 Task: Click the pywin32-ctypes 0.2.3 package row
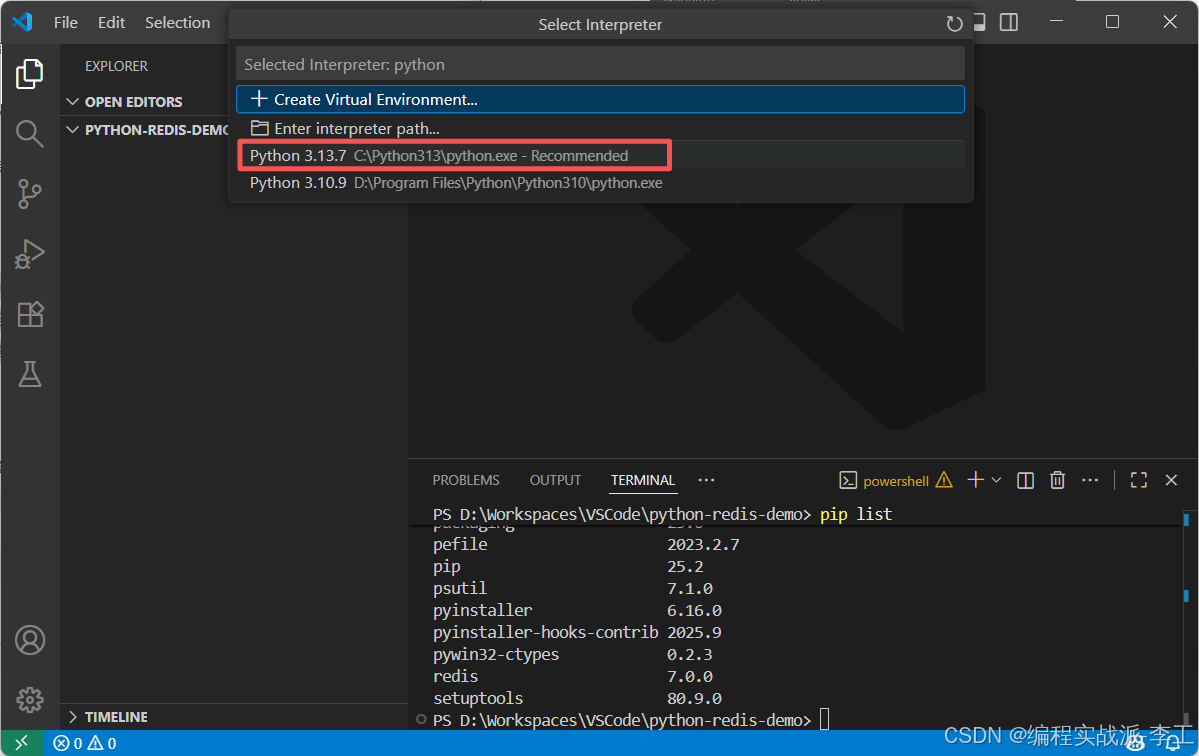[x=573, y=654]
